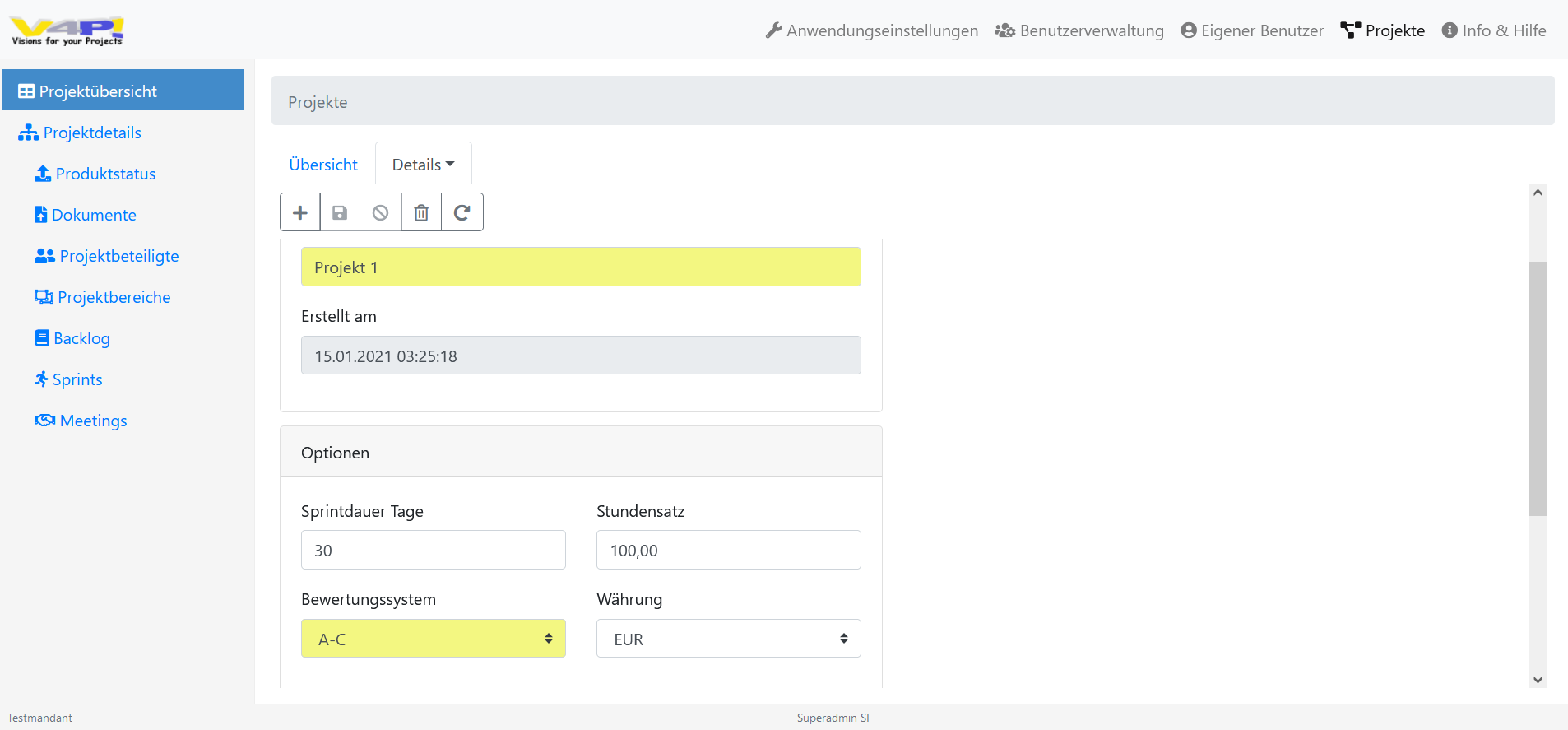Open Dokumente sidebar link
1568x730 pixels.
86,215
